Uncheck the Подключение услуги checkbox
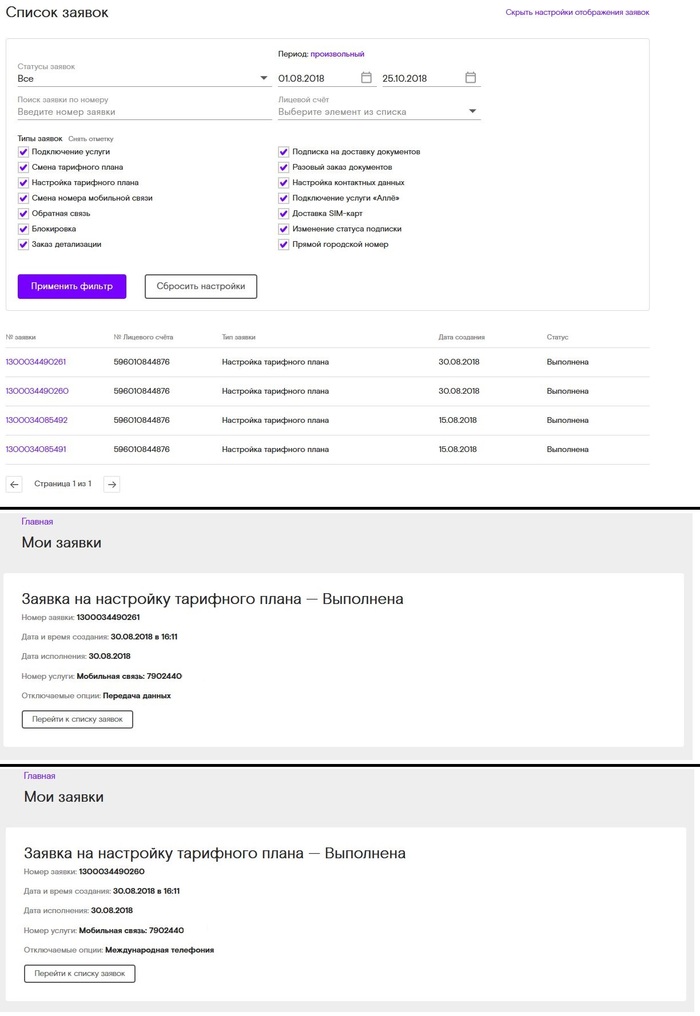The width and height of the screenshot is (700, 1016). click(x=24, y=152)
